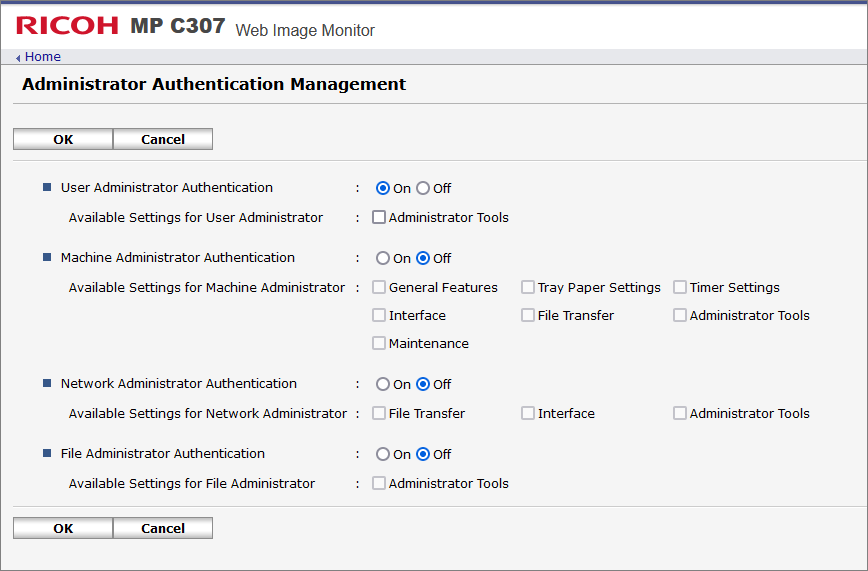Viewport: 868px width, 571px height.
Task: Click the RICOH logo in header
Action: (x=67, y=25)
